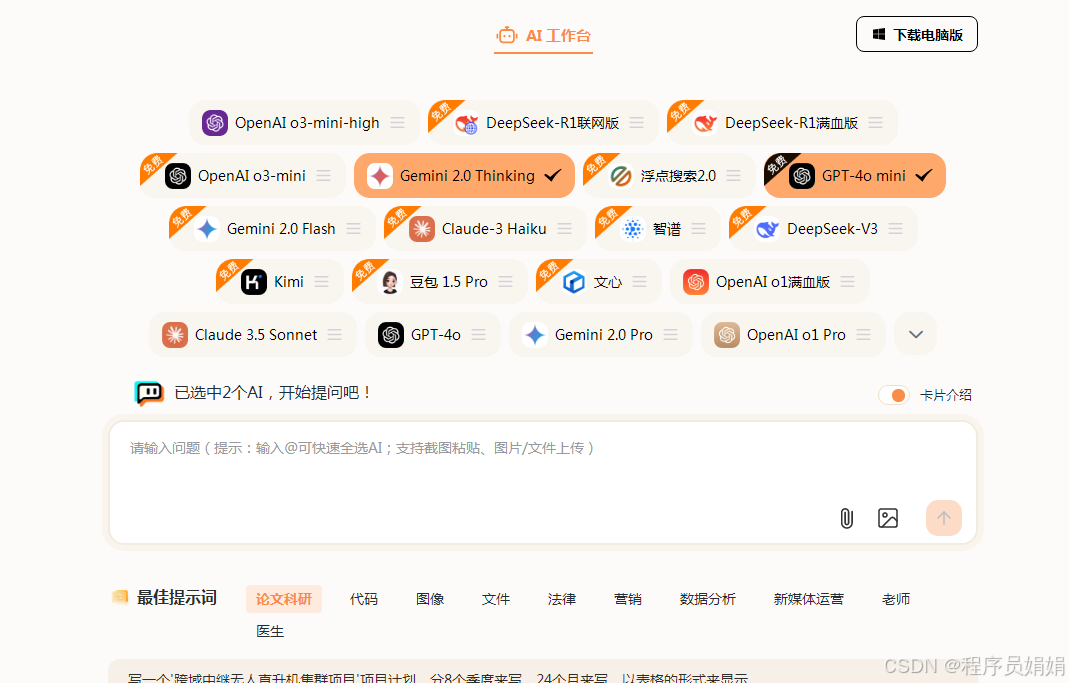Click the drag handle on DeepSeek-R1联网版 chip
The image size is (1069, 683).
(637, 123)
